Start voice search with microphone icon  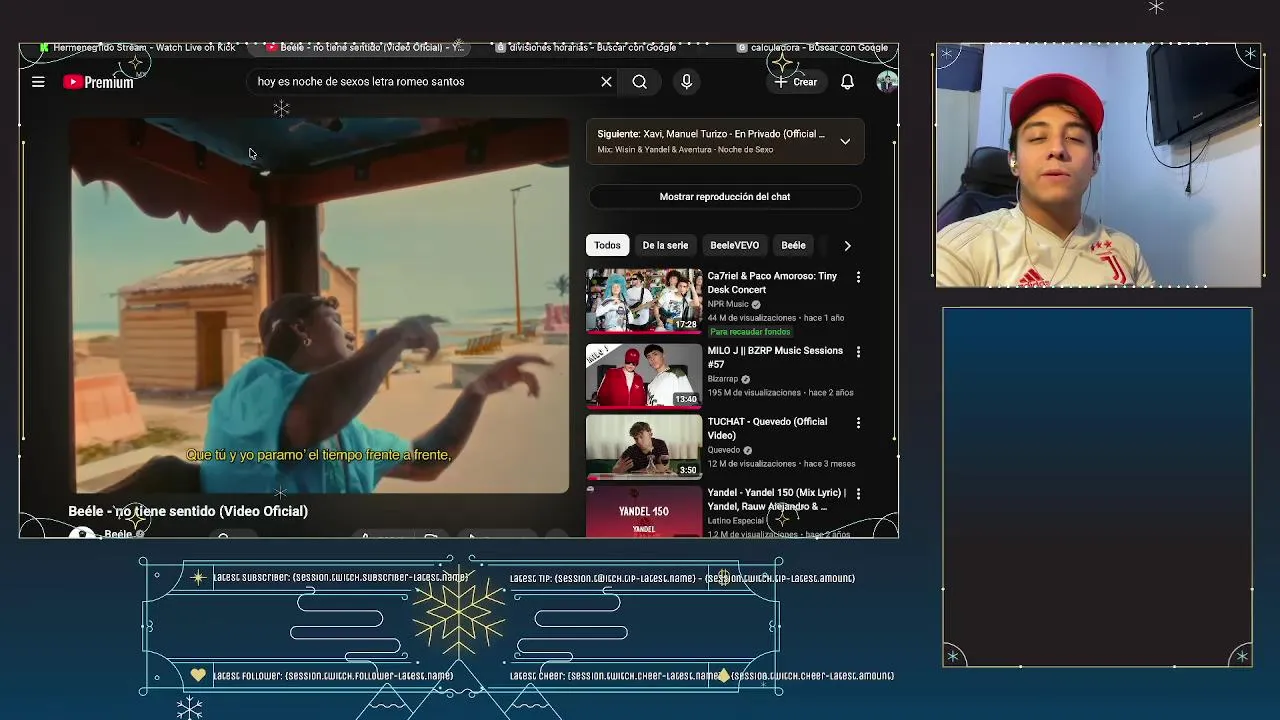pyautogui.click(x=686, y=82)
